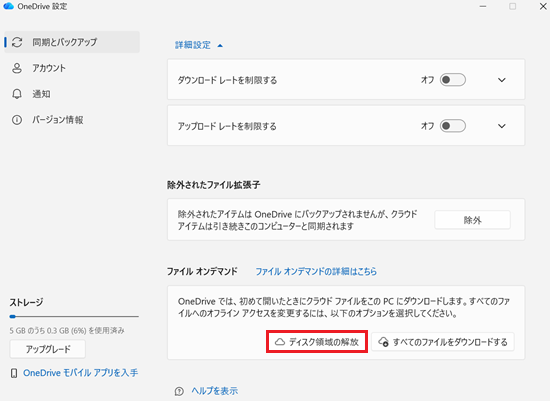The image size is (550, 401).
Task: Toggle アップロード レートを制限する switch
Action: pos(453,126)
